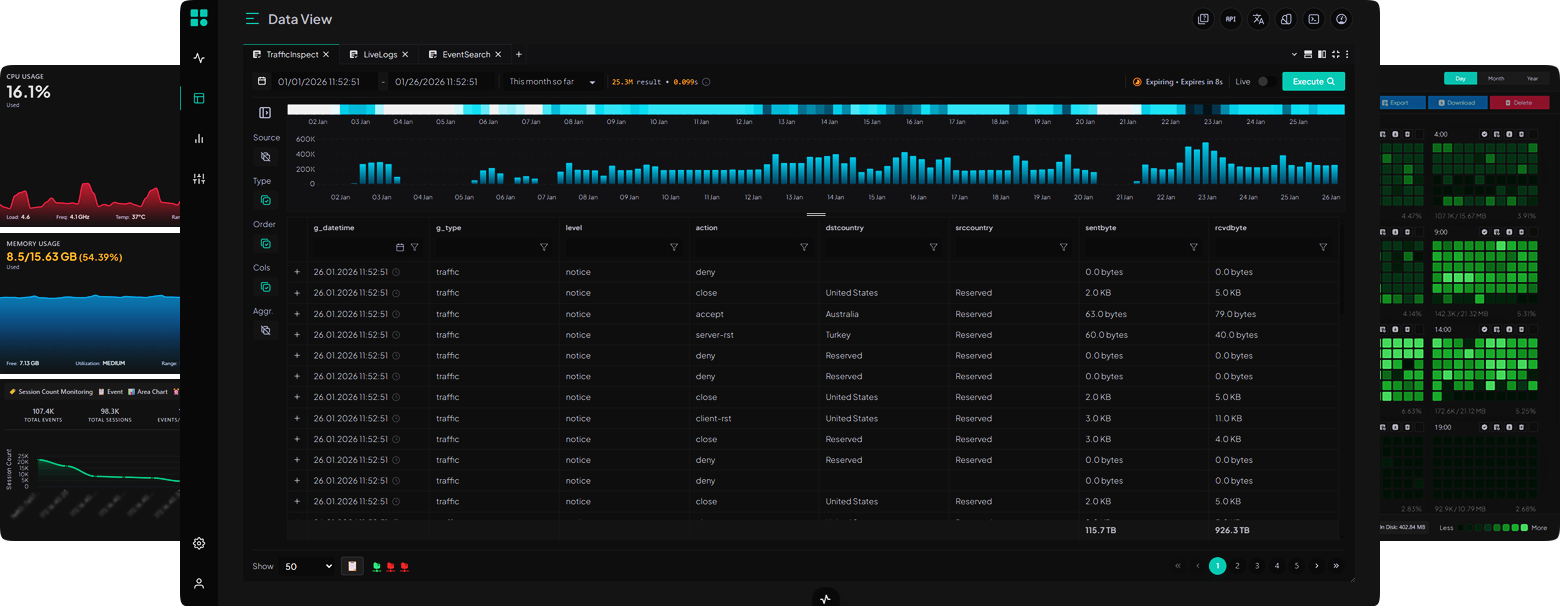Click the performance gauge icon
This screenshot has height=606, width=1560.
point(1341,19)
